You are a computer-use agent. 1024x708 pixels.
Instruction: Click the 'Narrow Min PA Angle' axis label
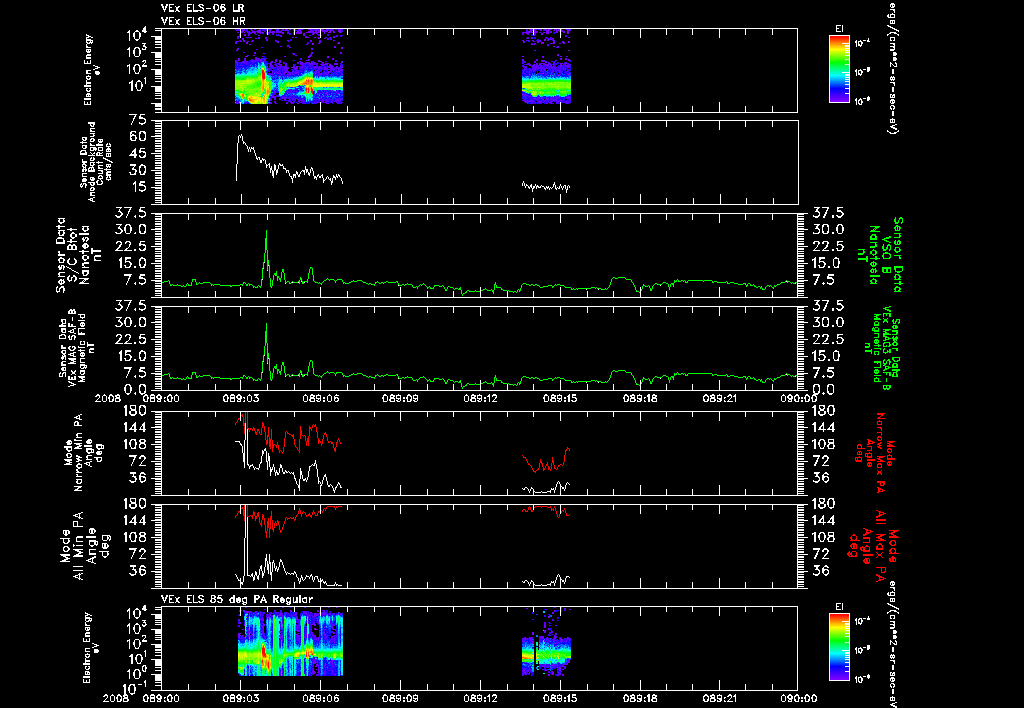pos(83,455)
